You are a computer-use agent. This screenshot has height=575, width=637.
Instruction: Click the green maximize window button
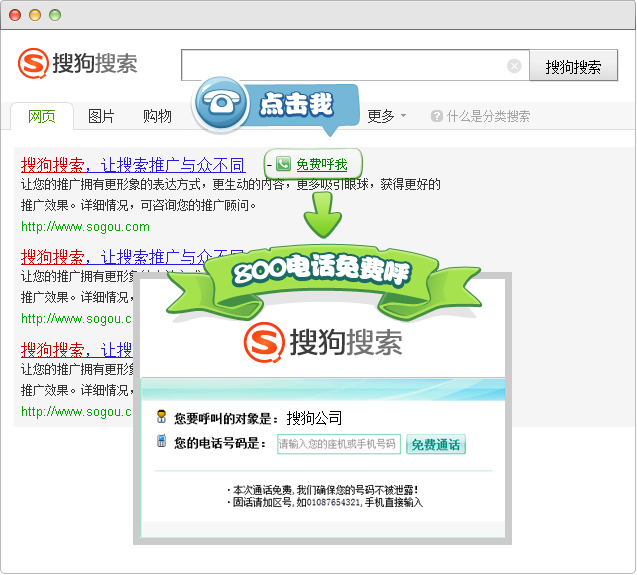(55, 15)
